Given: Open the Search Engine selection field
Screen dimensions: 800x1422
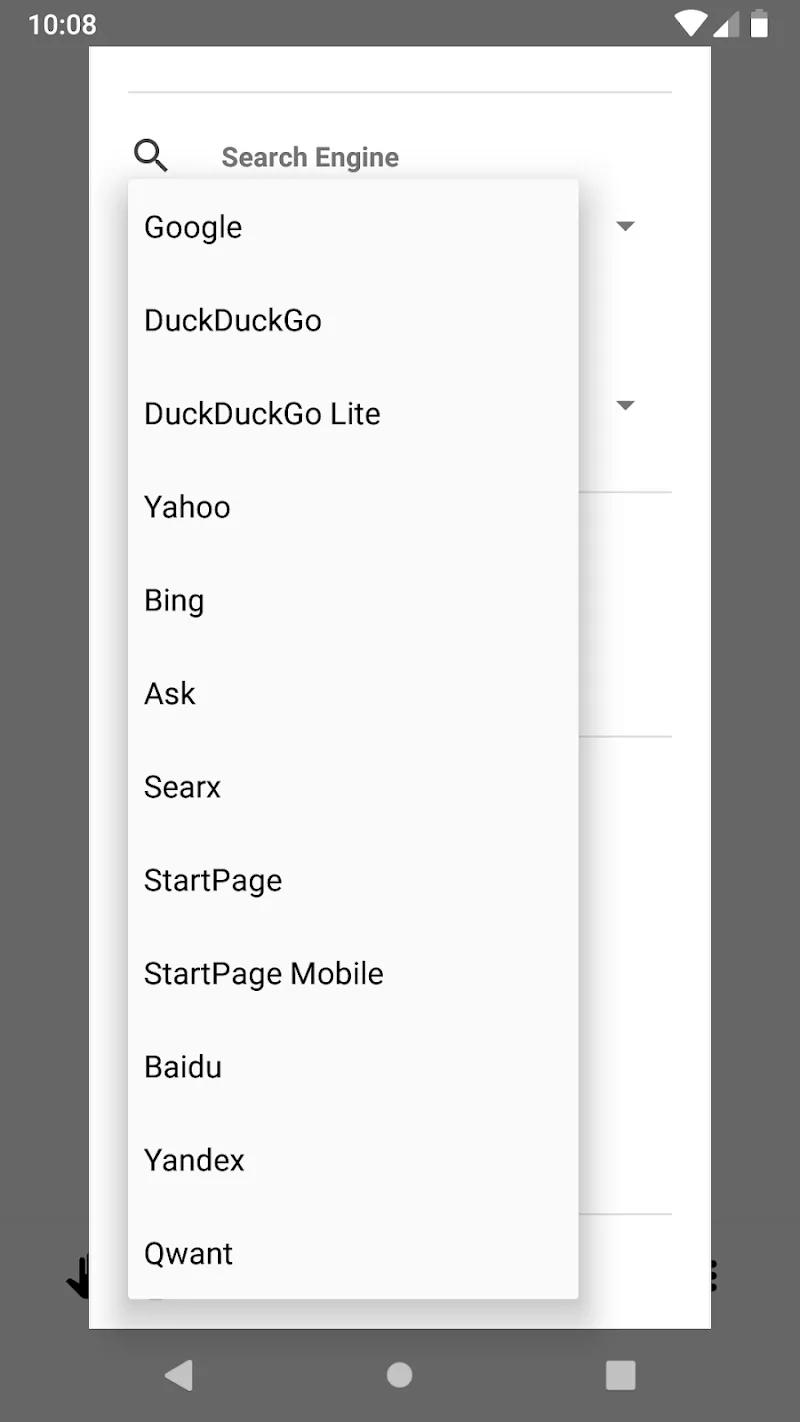Looking at the screenshot, I should (310, 157).
